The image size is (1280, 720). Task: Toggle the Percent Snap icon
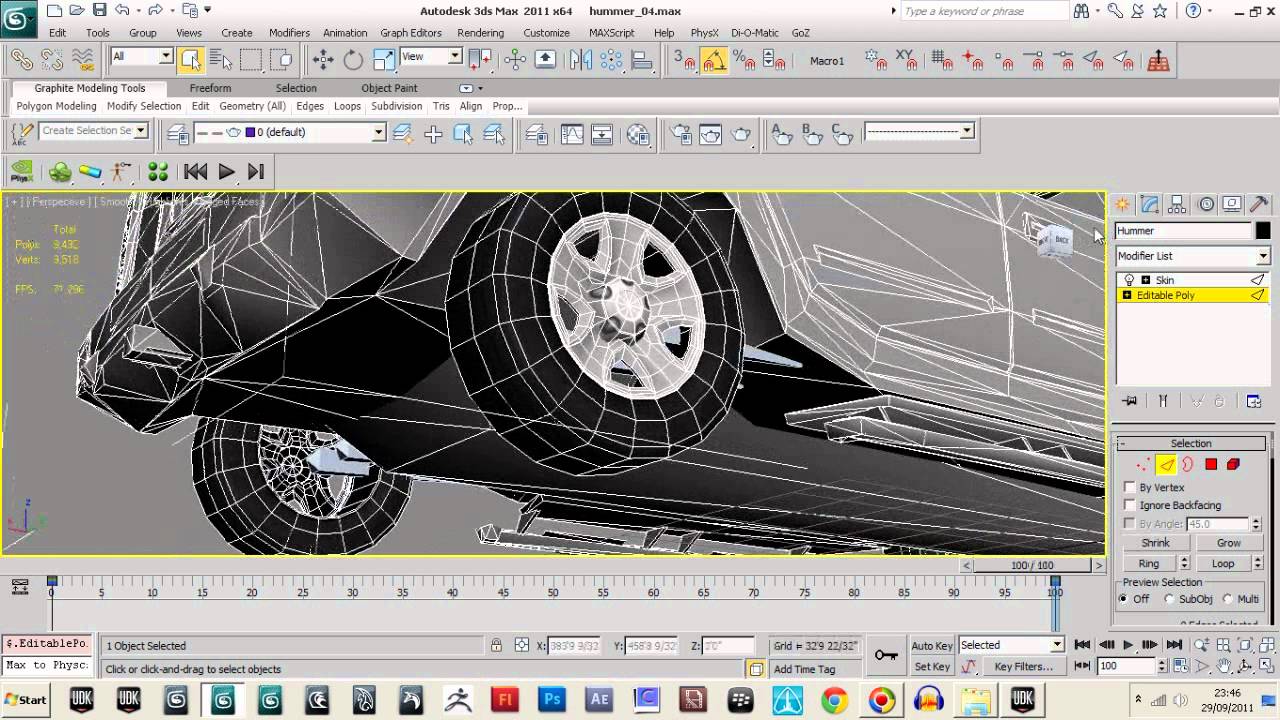(x=743, y=60)
